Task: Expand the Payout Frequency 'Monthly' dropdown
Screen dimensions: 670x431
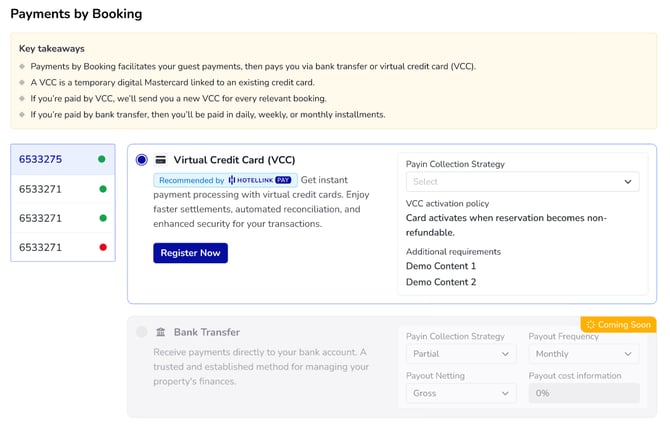Action: pos(584,354)
